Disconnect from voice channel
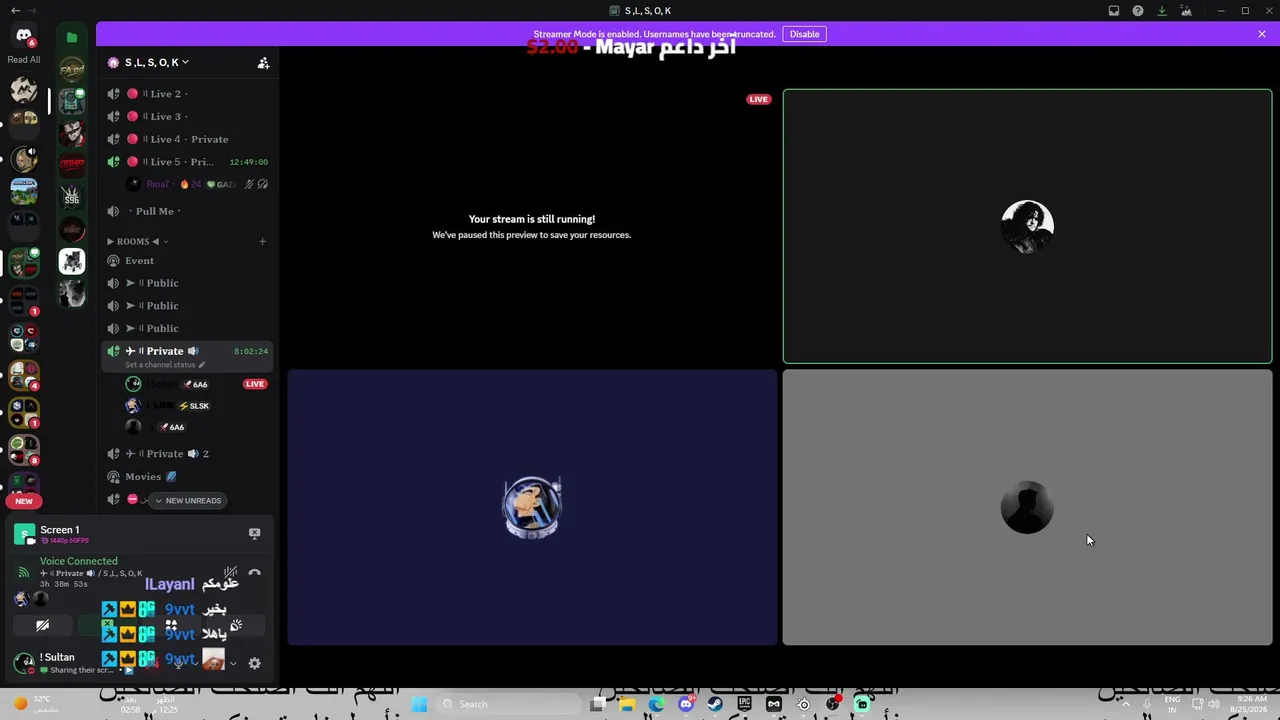 point(254,573)
